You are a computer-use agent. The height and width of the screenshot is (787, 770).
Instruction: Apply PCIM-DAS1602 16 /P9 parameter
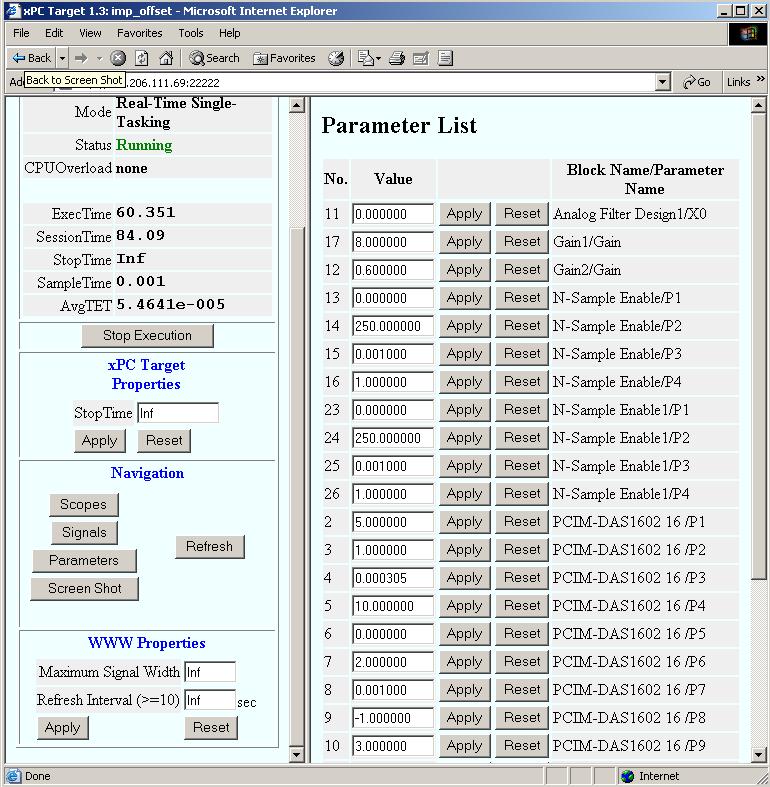click(x=465, y=746)
